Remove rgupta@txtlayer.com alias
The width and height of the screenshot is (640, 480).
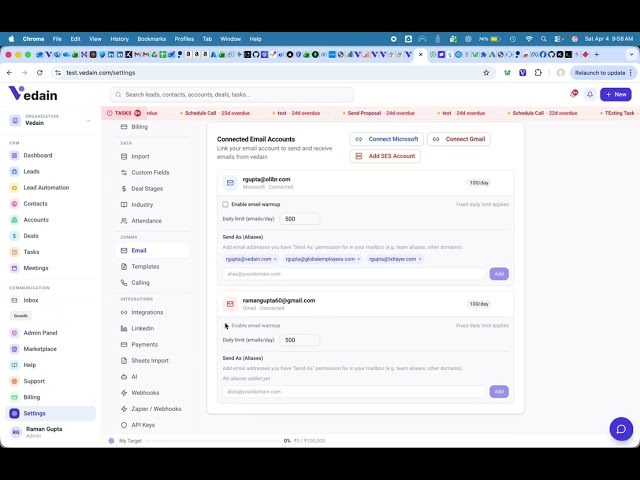click(420, 259)
